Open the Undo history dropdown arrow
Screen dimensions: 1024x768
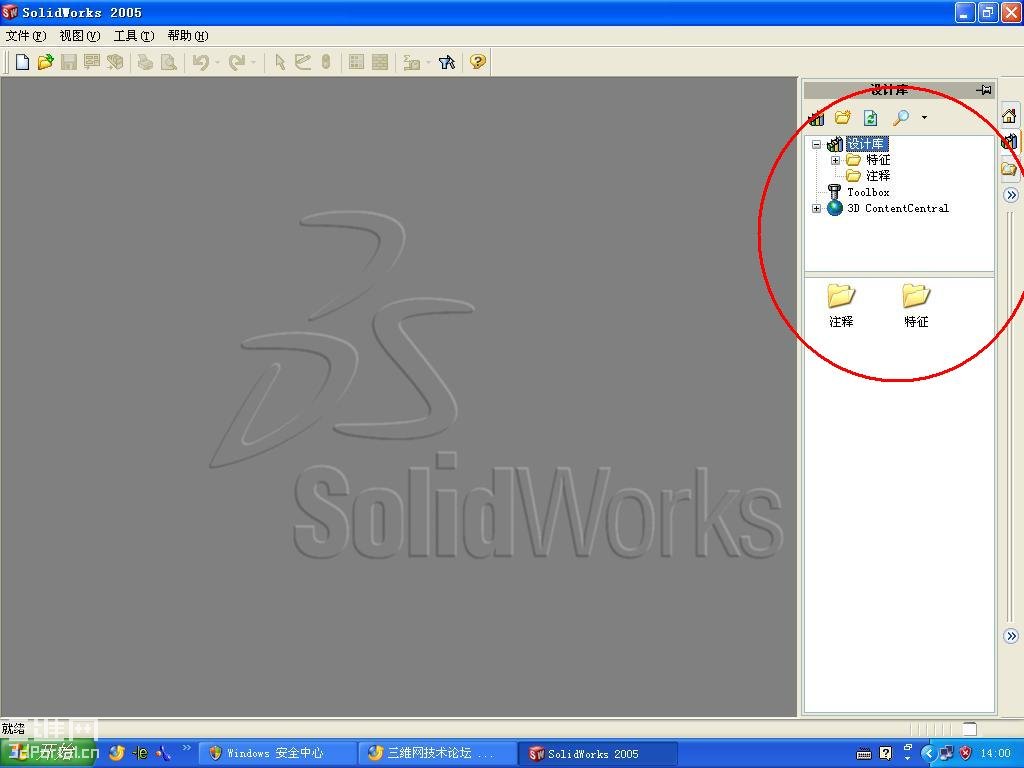pyautogui.click(x=217, y=63)
